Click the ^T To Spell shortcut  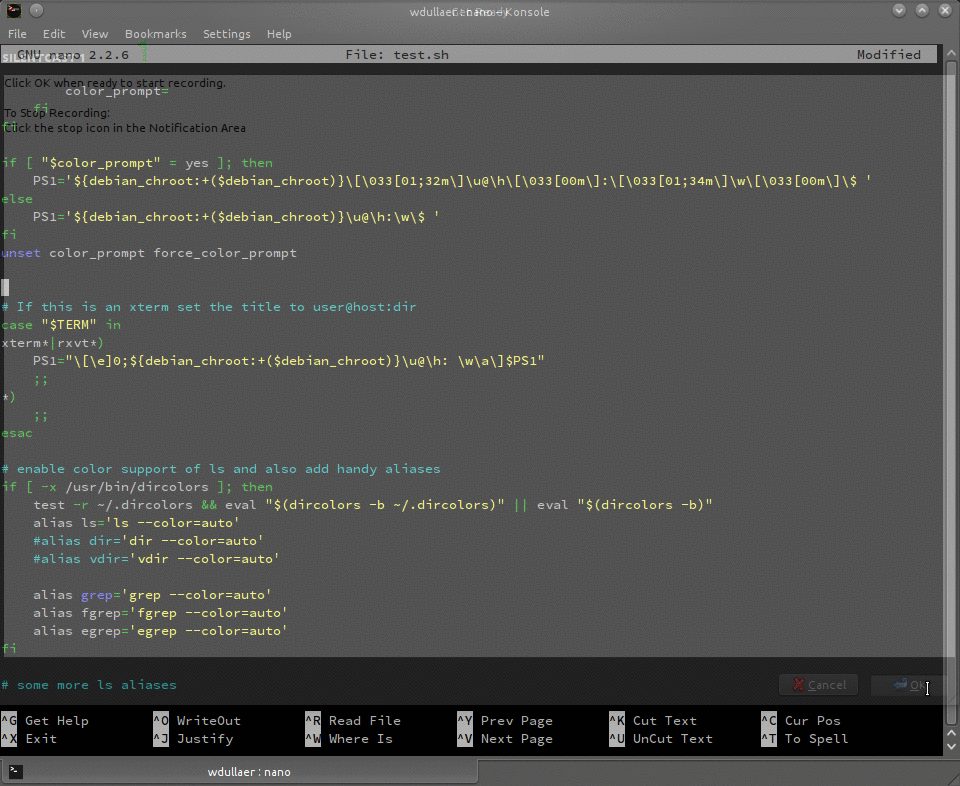pyautogui.click(x=804, y=739)
